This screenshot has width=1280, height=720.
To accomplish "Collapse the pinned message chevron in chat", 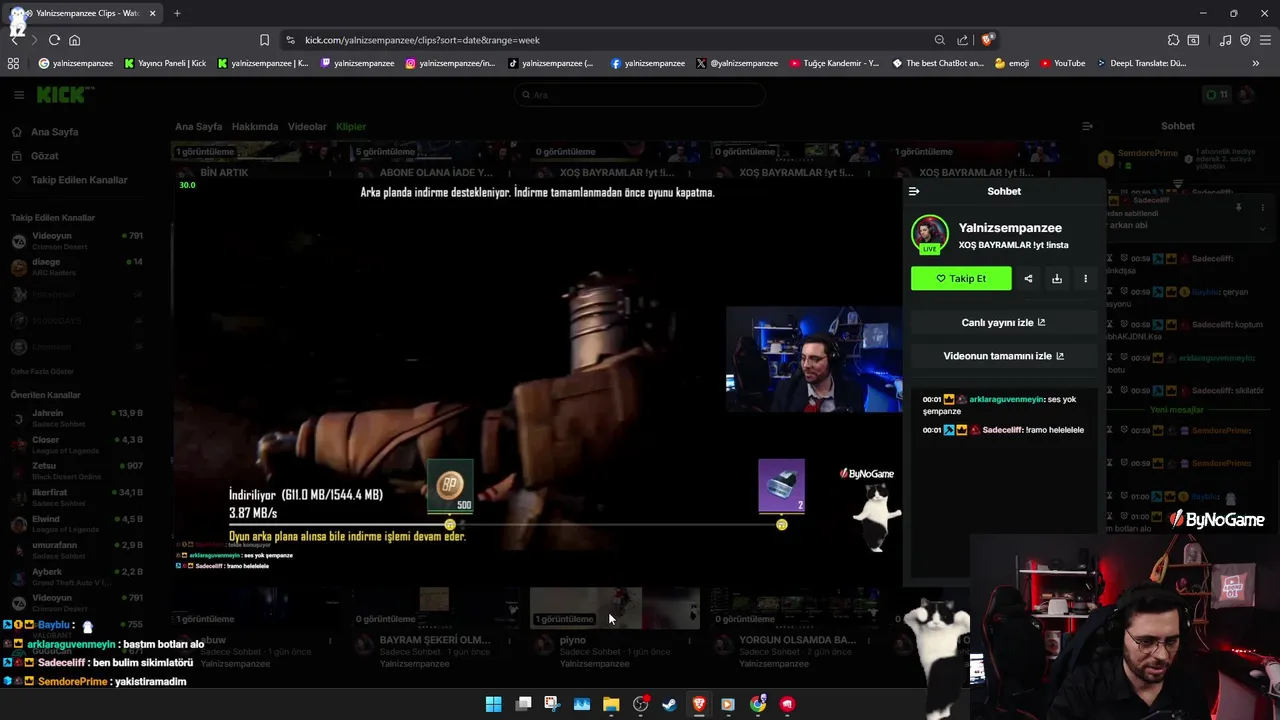I will point(1262,228).
